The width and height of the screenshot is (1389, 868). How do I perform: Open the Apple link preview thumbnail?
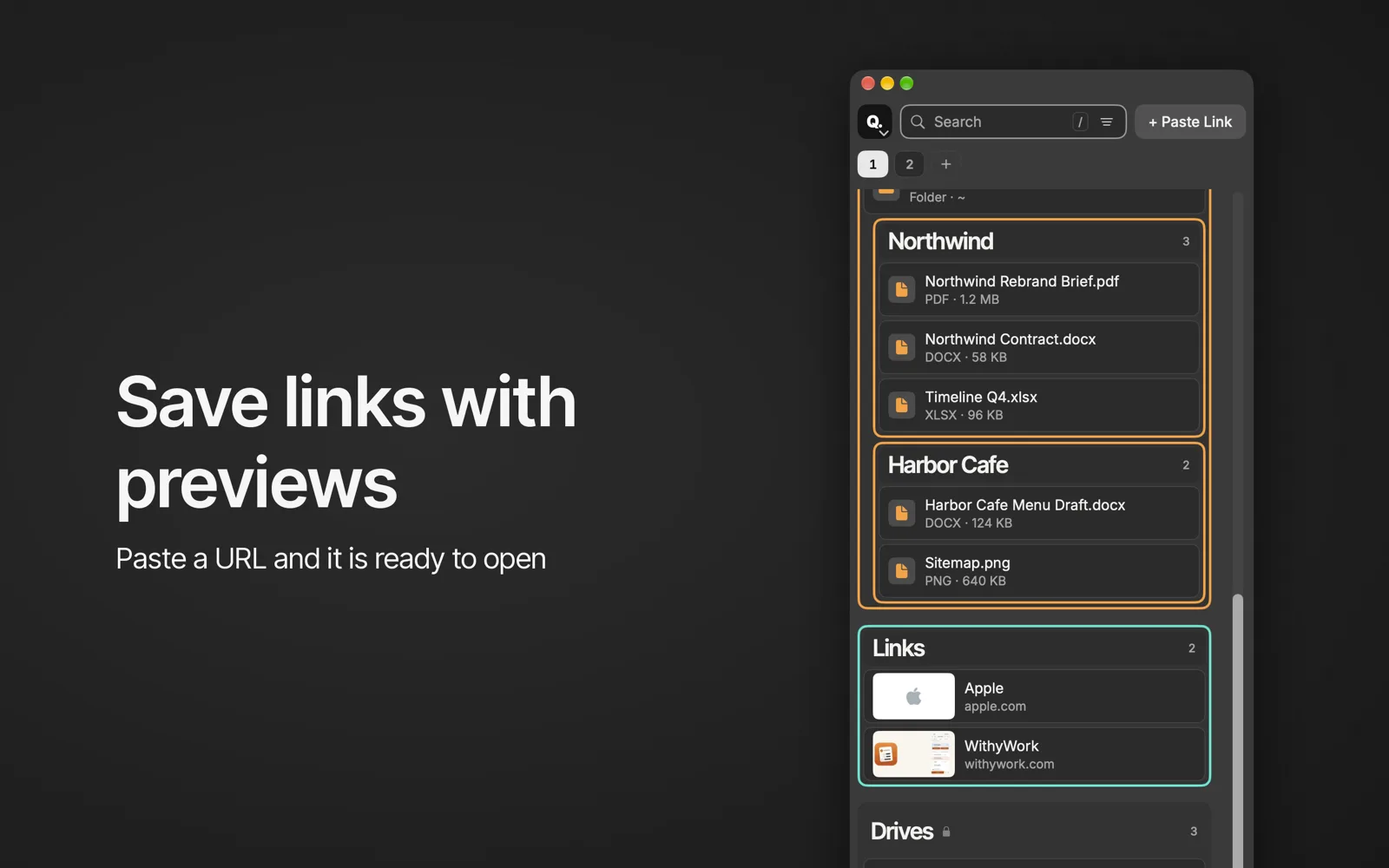[x=913, y=696]
